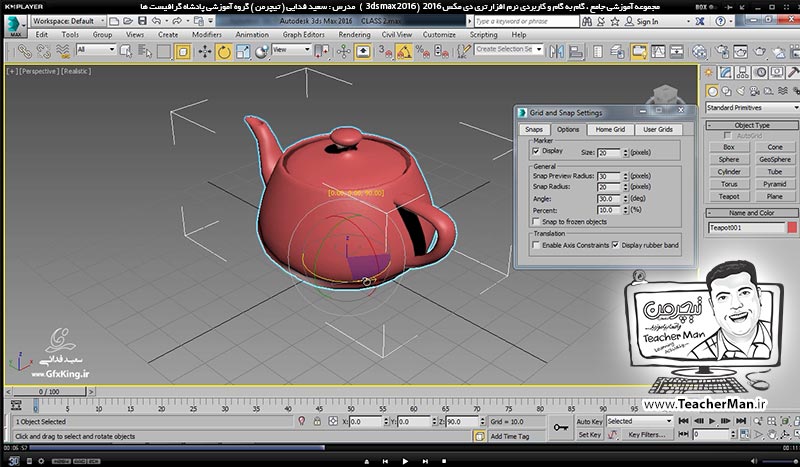800x467 pixels.
Task: Click the Teapot001 object color swatch
Action: click(x=792, y=228)
